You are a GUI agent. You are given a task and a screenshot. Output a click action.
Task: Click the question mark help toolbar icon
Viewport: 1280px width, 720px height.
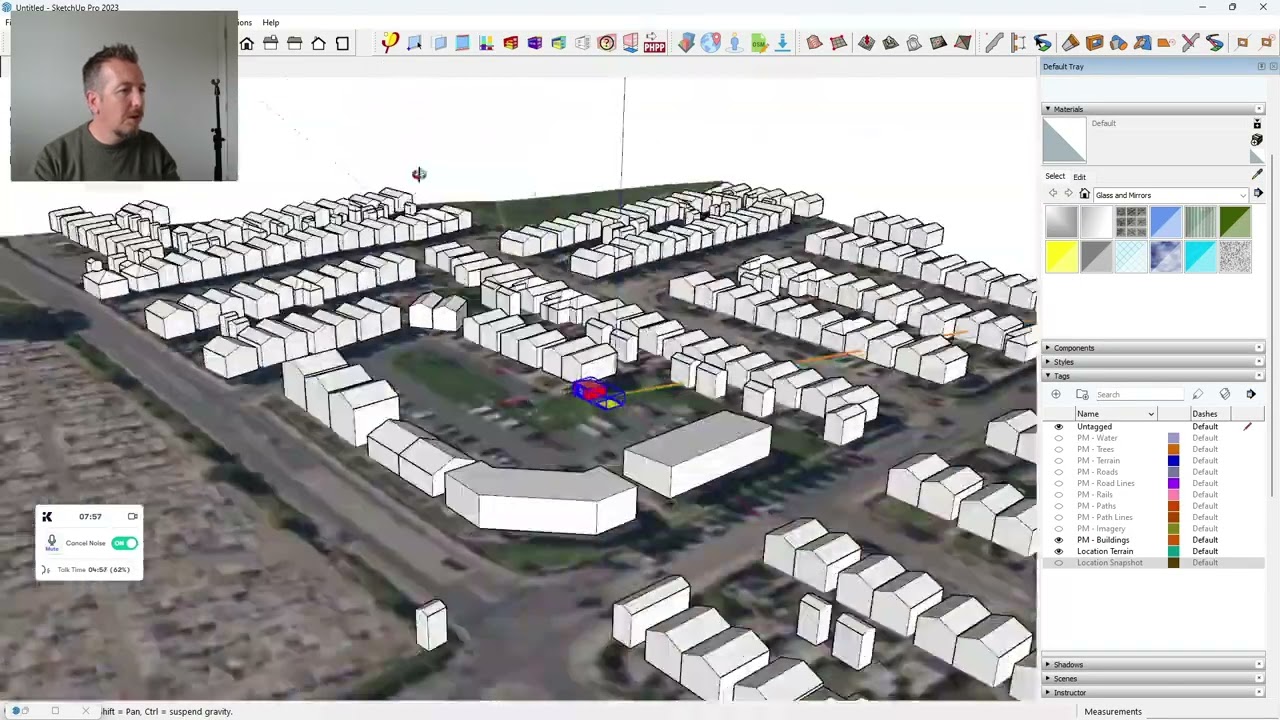(606, 43)
